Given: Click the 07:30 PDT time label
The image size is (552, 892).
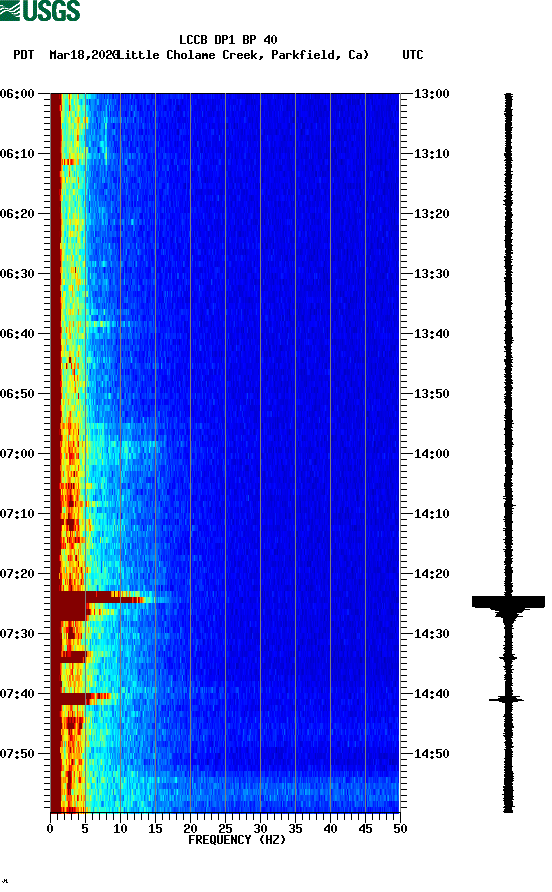Looking at the screenshot, I should [x=18, y=634].
